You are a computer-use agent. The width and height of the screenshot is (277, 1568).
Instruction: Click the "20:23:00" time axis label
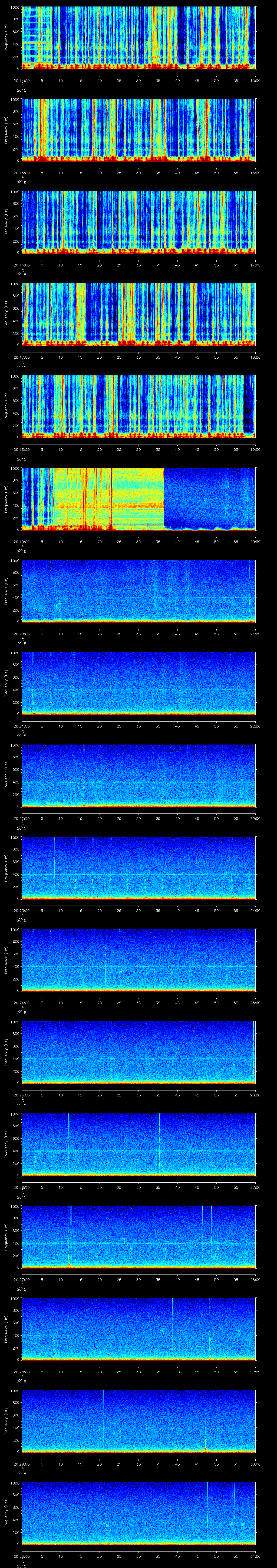click(x=22, y=910)
